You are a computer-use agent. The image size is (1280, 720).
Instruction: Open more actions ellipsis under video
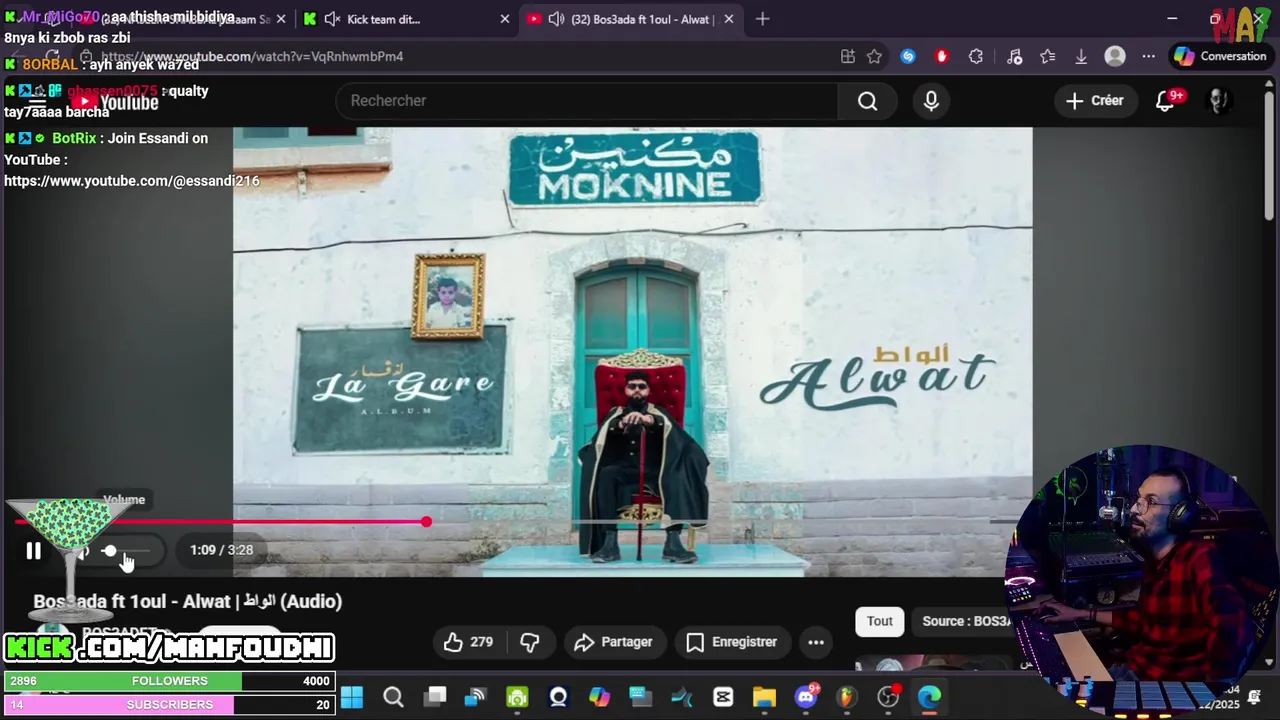point(816,642)
